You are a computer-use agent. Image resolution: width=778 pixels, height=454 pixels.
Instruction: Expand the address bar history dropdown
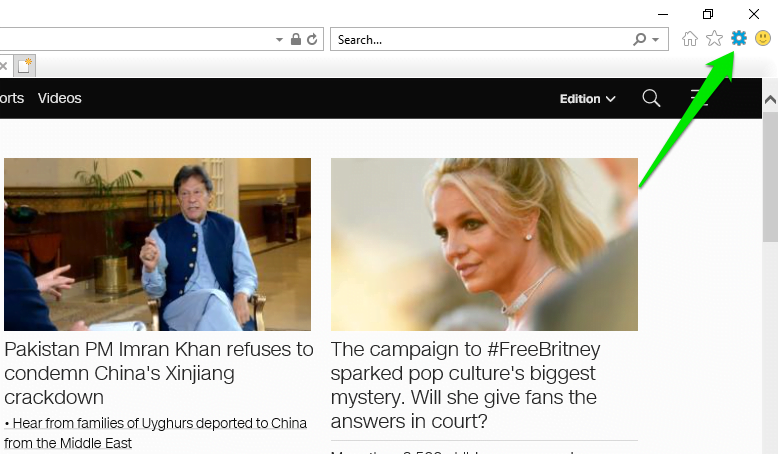point(280,40)
